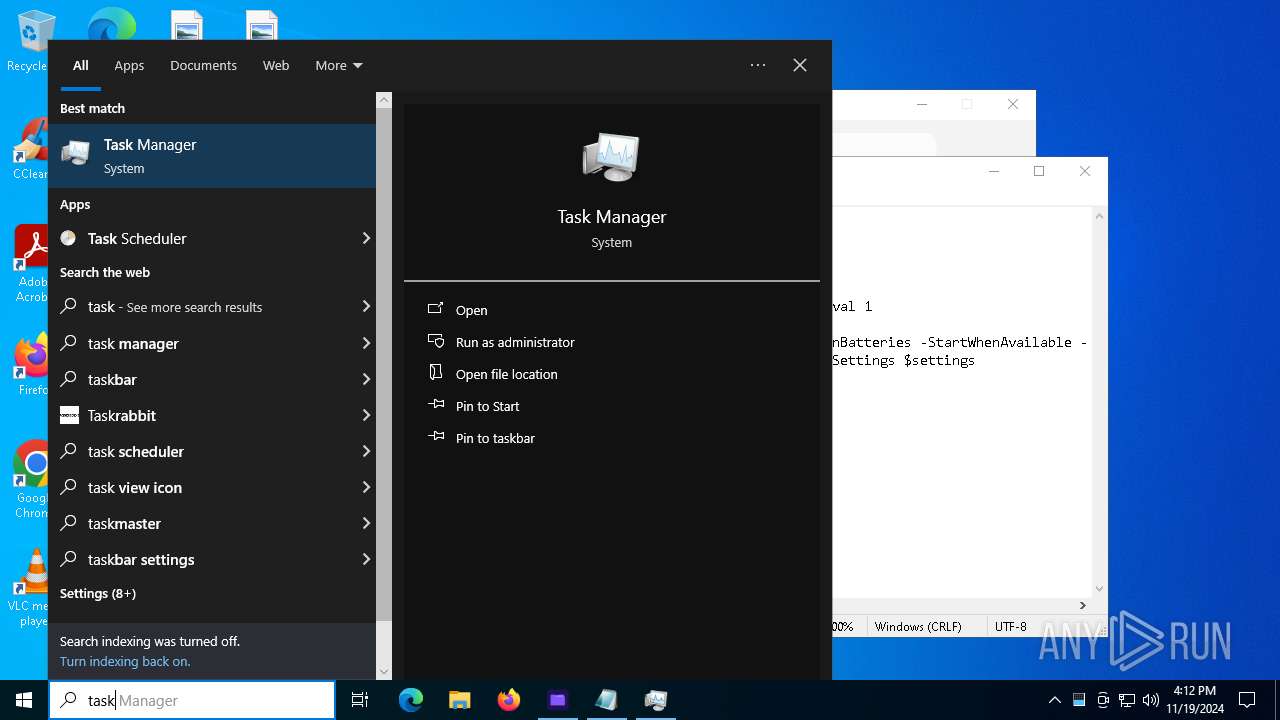Click Notepad's vertical scroll up arrow
This screenshot has height=720, width=1280.
pyautogui.click(x=1100, y=216)
